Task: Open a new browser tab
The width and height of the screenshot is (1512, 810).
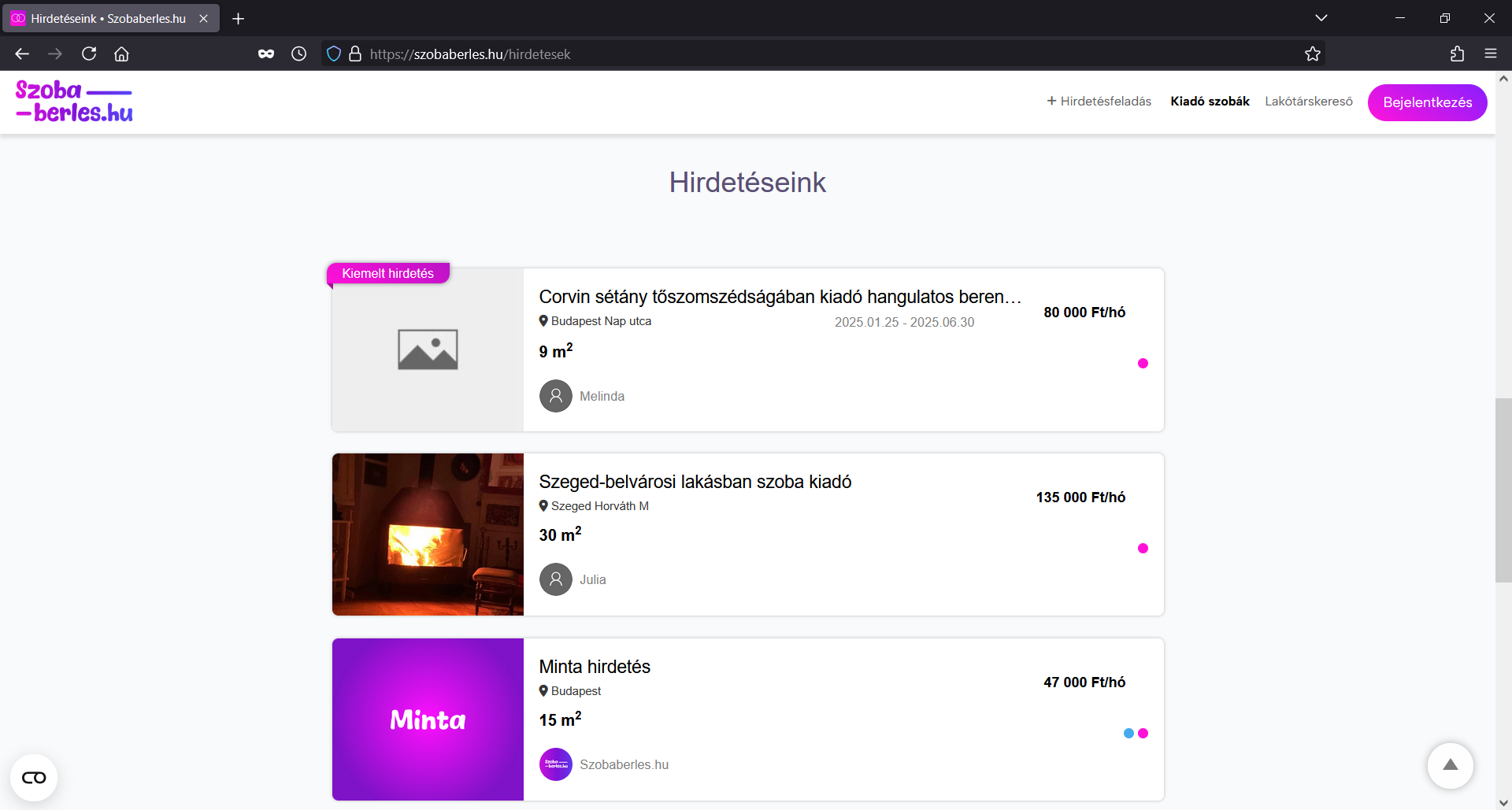Action: pyautogui.click(x=239, y=18)
